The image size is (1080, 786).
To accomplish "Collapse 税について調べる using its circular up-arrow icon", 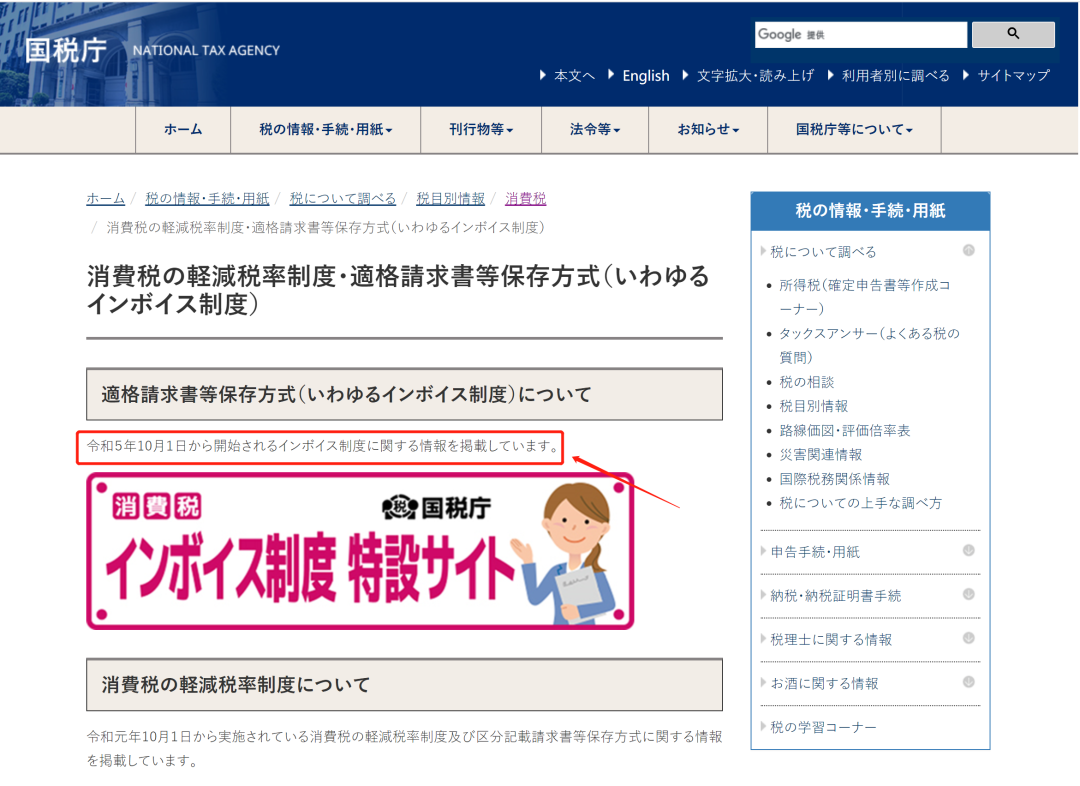I will pos(967,251).
